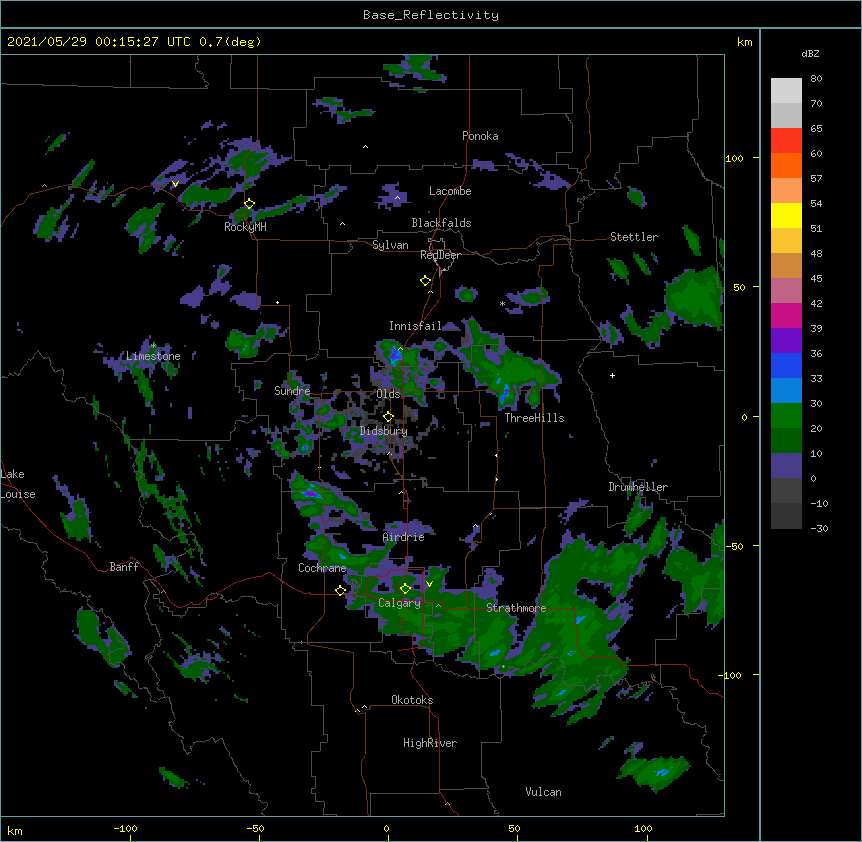Select the bright green legend swatch

point(786,416)
